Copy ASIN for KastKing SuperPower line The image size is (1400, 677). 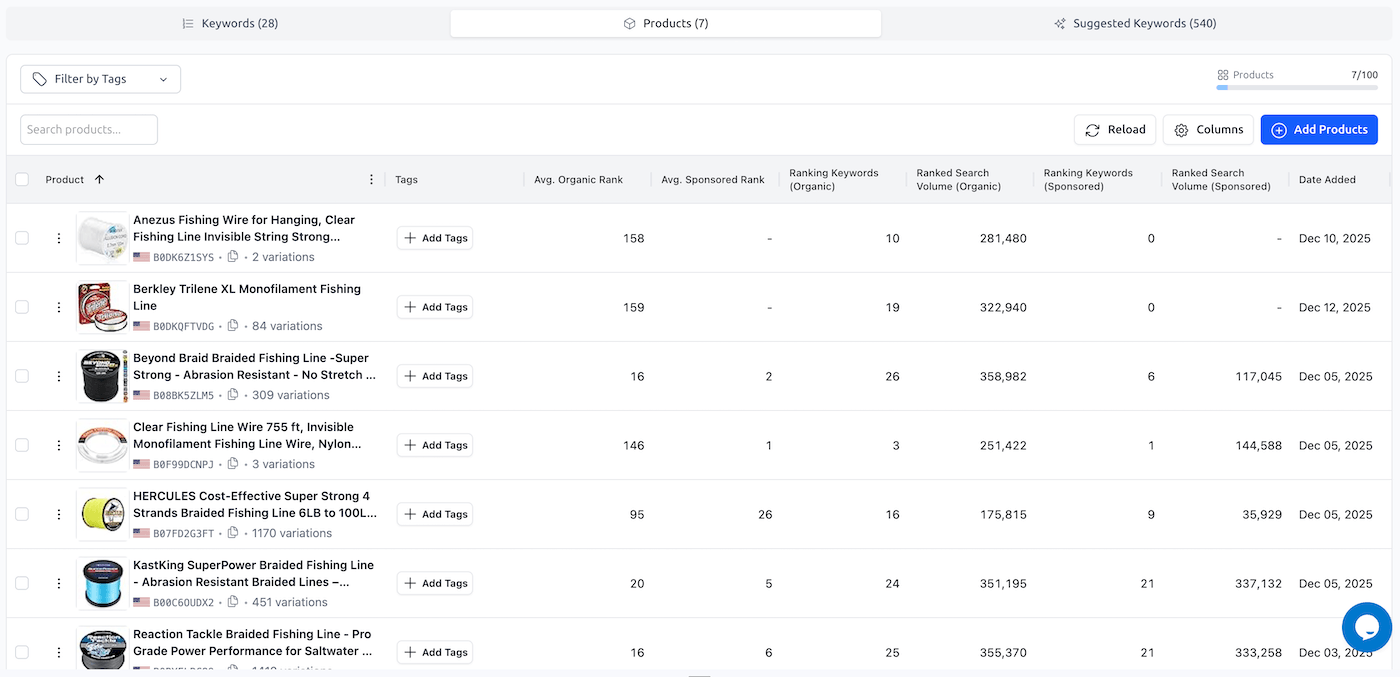point(233,602)
